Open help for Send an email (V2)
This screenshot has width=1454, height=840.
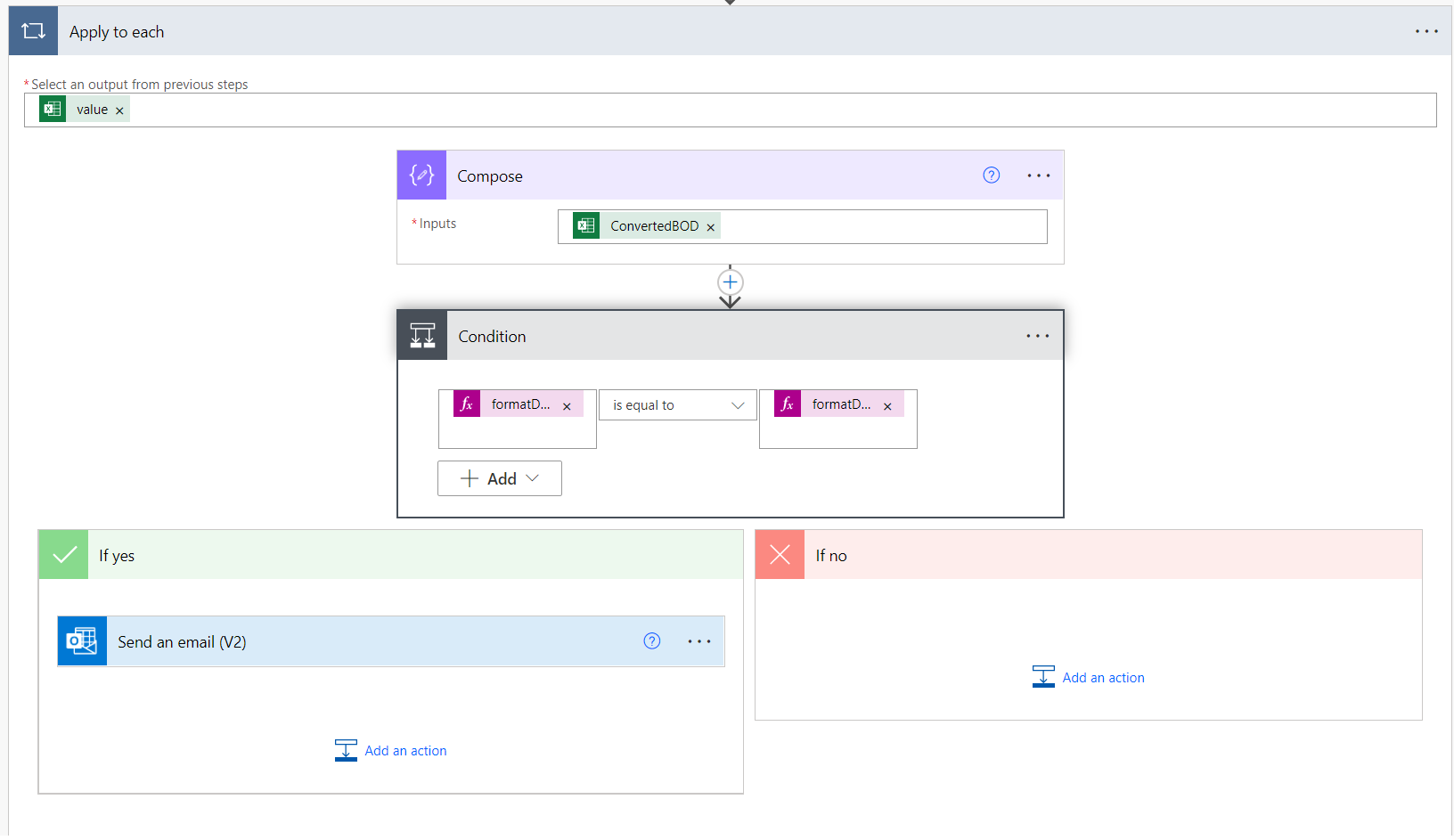pos(652,641)
